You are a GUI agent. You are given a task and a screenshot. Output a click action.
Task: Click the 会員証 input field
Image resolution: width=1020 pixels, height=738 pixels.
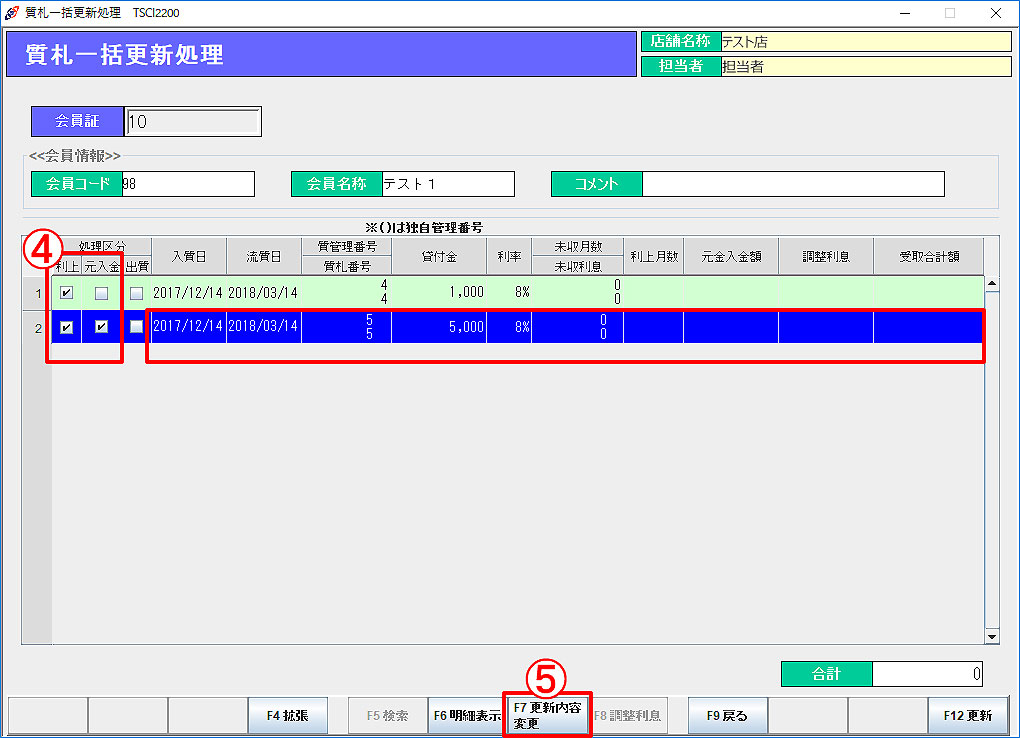click(x=193, y=122)
